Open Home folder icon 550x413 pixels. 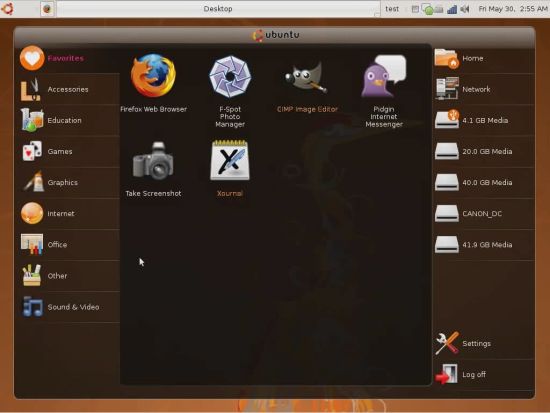[447, 58]
